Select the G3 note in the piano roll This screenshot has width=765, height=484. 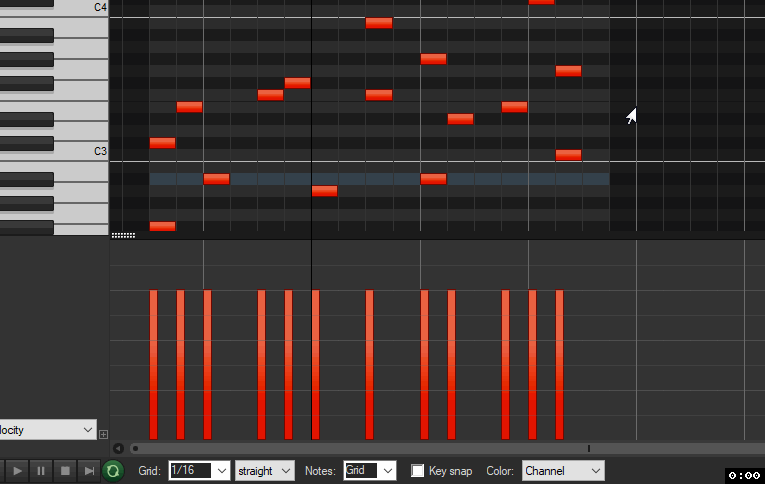click(568, 71)
